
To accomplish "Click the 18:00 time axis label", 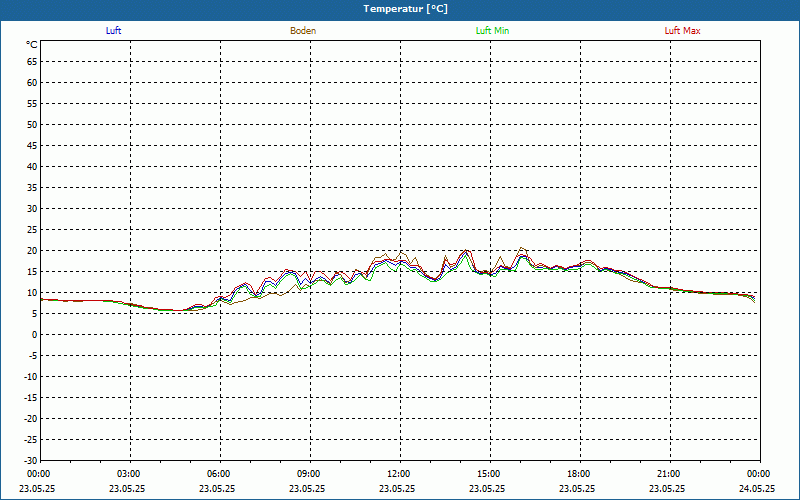I will click(x=581, y=474).
